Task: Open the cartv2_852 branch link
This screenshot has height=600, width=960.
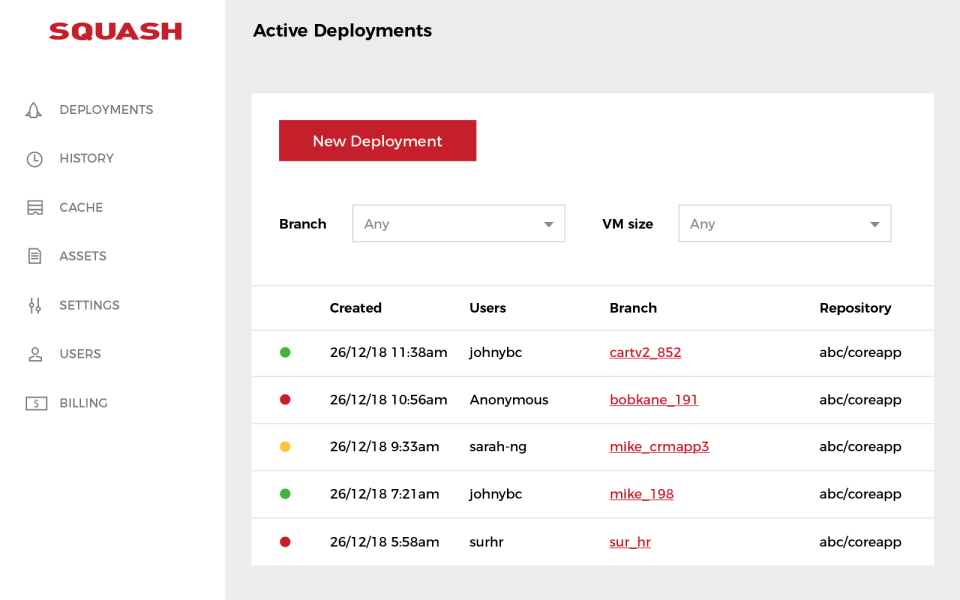Action: click(x=645, y=353)
